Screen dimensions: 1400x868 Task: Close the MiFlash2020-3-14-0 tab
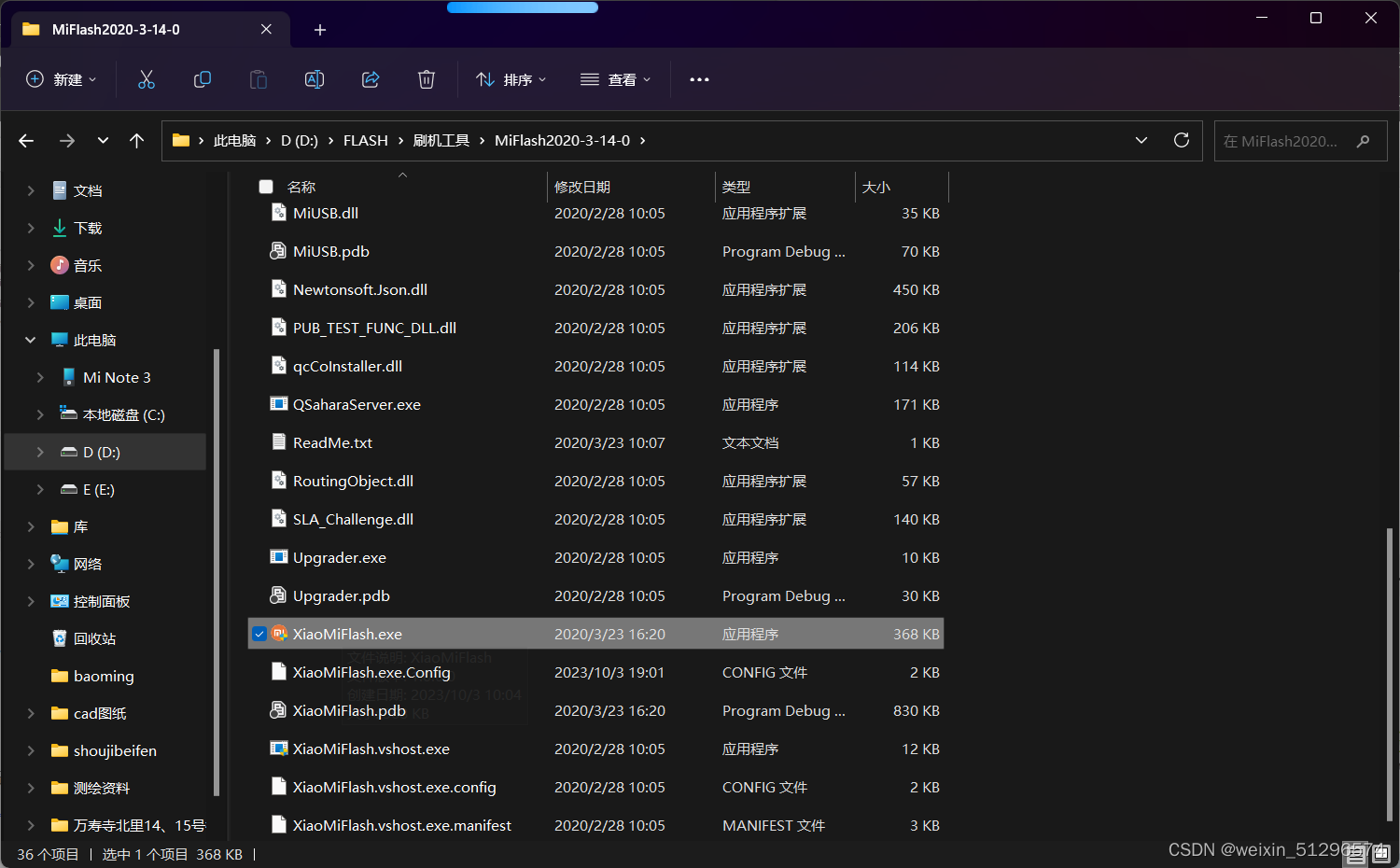266,29
